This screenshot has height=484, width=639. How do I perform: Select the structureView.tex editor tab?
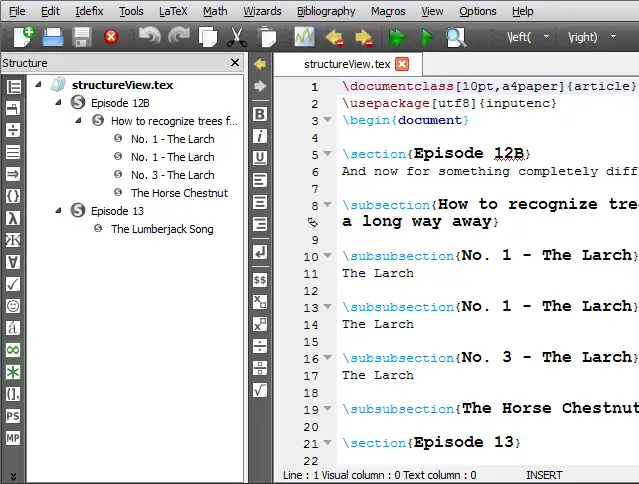click(x=347, y=64)
